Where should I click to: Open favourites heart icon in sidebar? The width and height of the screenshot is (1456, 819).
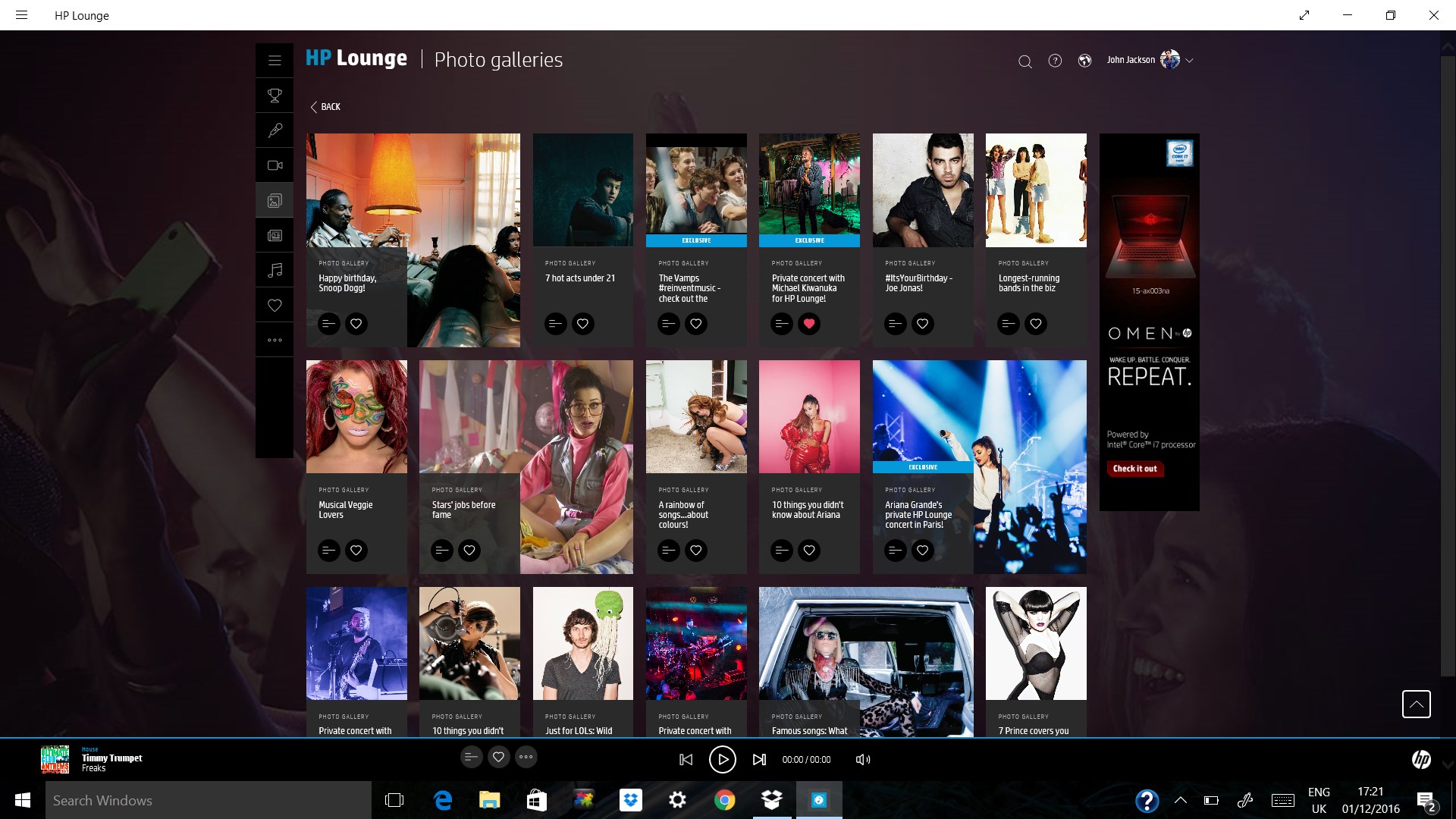[x=275, y=305]
